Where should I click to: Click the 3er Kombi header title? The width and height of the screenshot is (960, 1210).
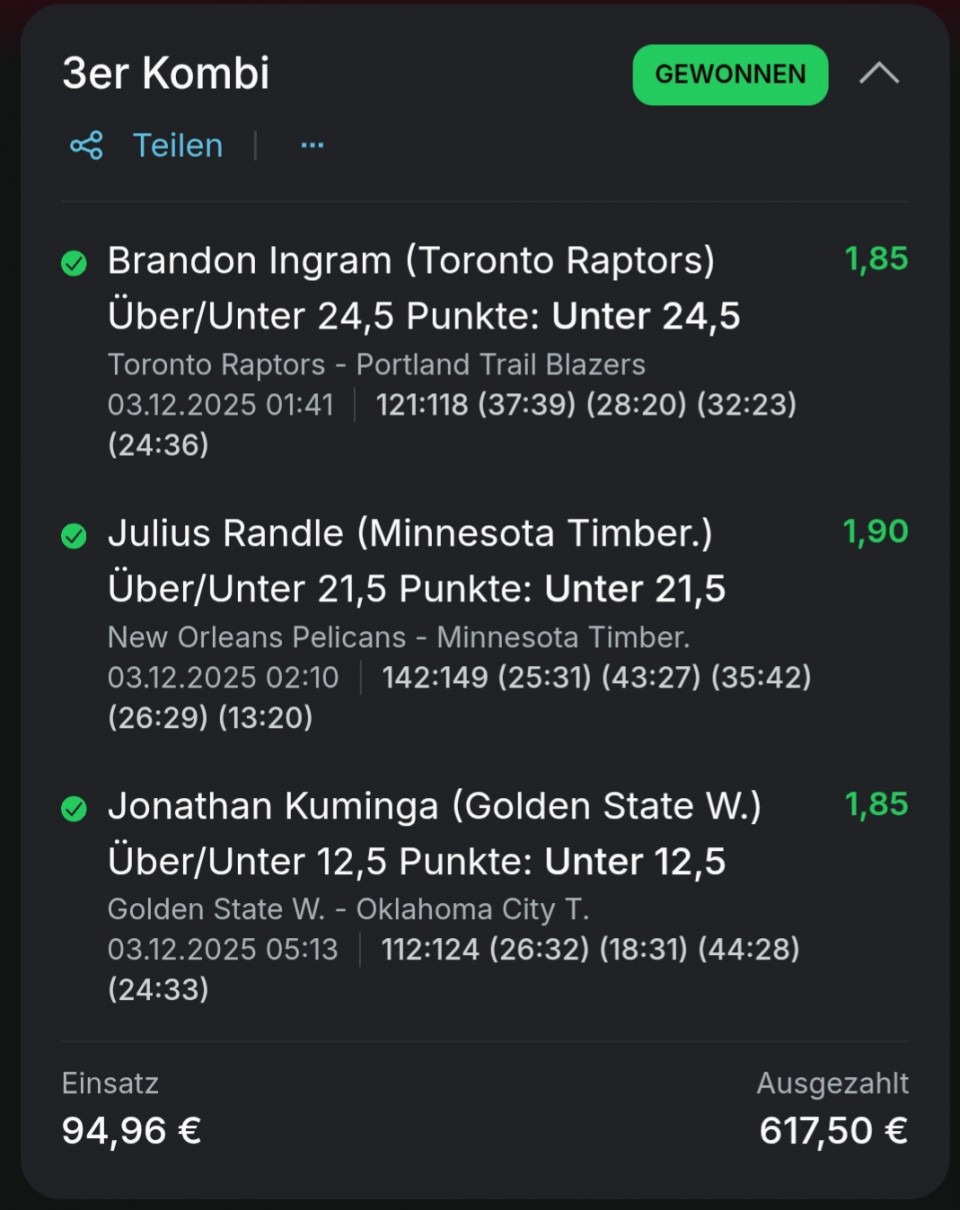(x=166, y=74)
